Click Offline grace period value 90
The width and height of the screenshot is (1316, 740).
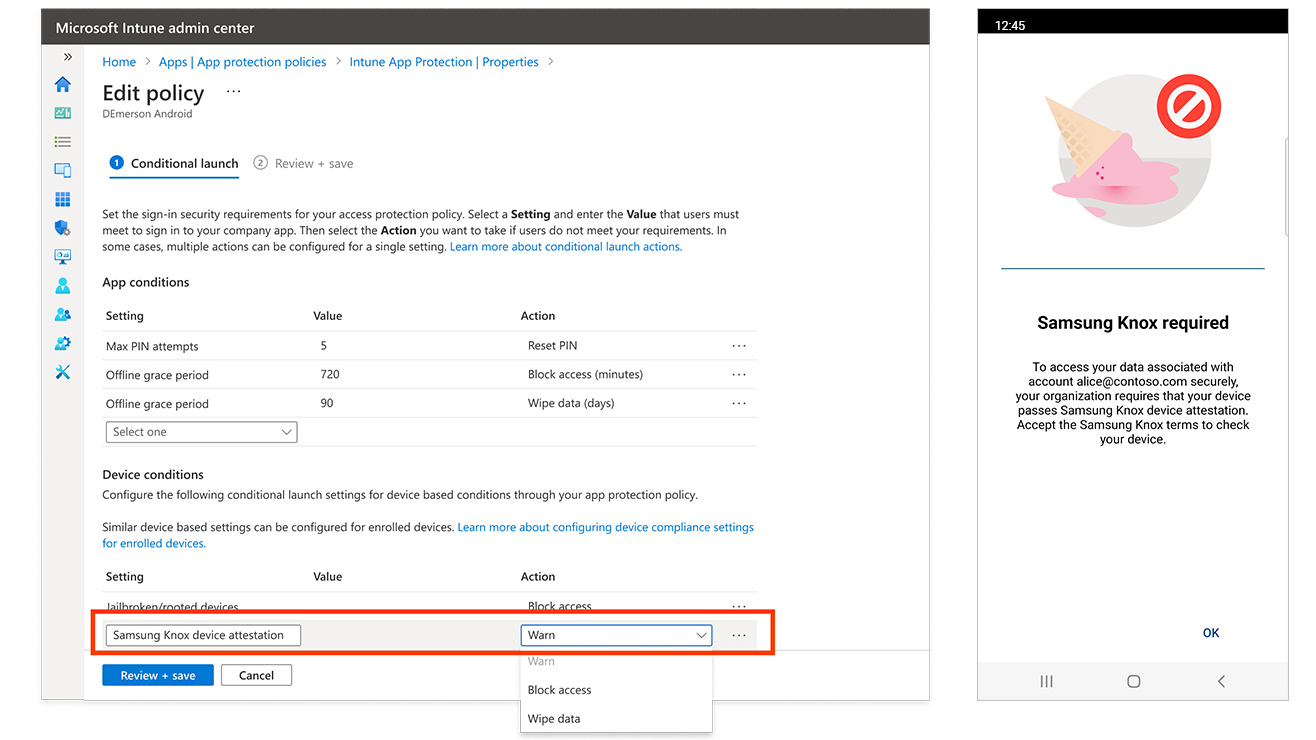tap(327, 404)
